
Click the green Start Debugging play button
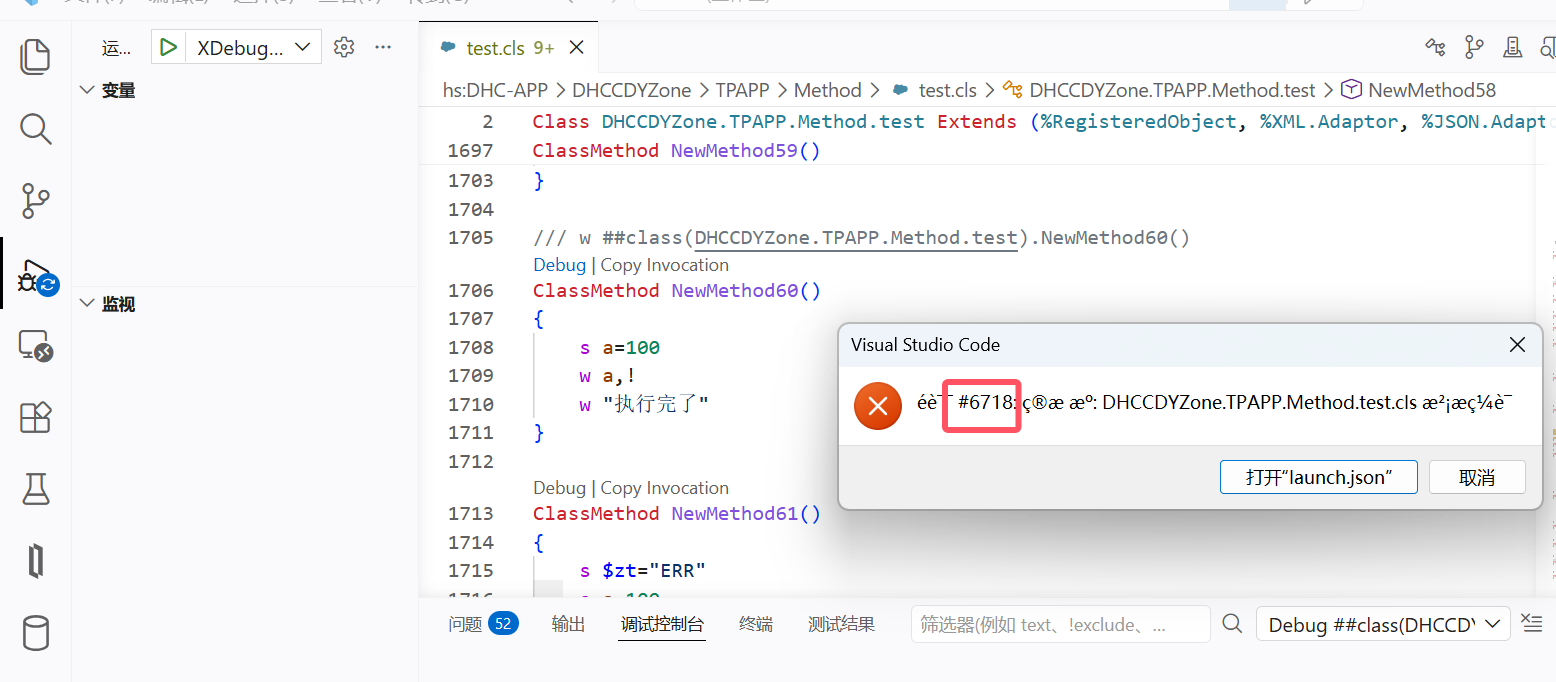click(x=168, y=47)
